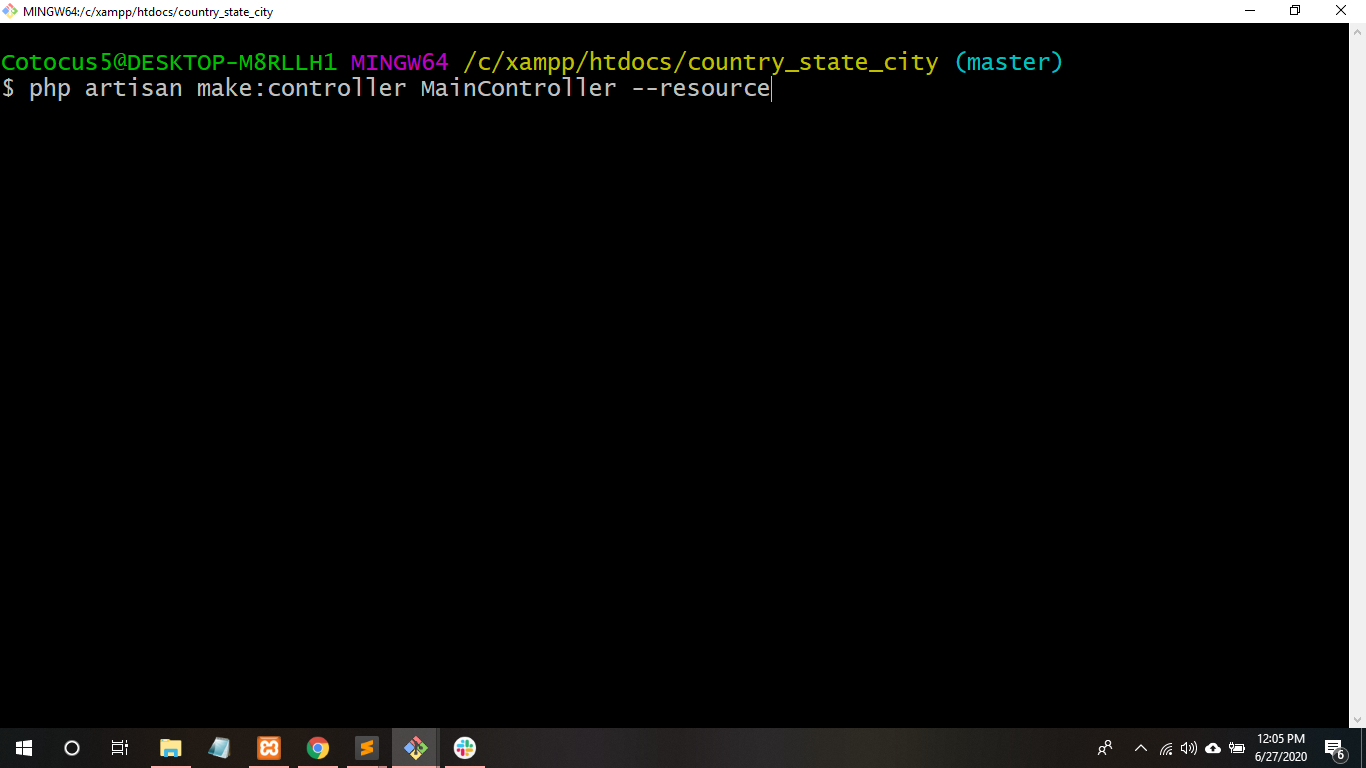Screen dimensions: 1366x768
Task: Open the volume control in tray
Action: (x=1189, y=748)
